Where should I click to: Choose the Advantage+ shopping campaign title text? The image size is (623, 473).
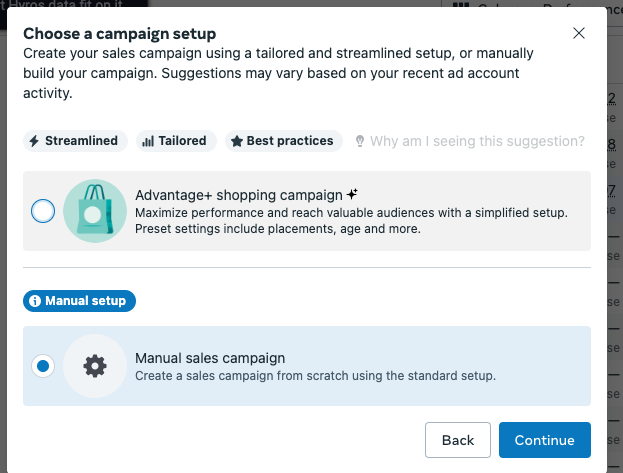point(239,195)
